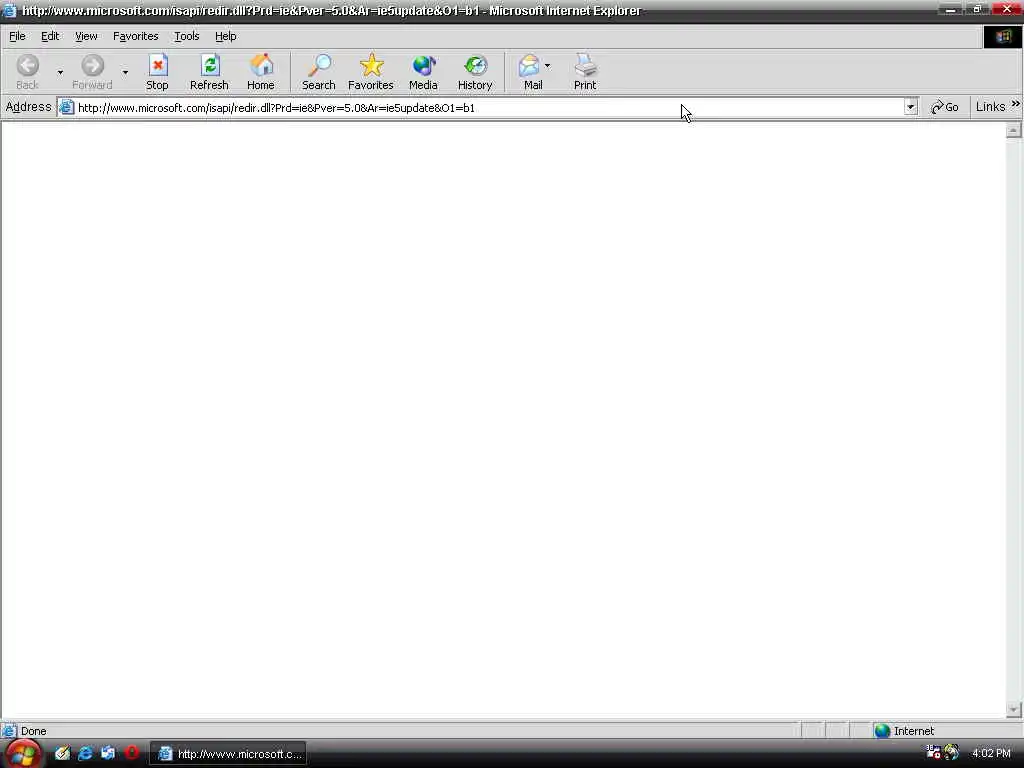The width and height of the screenshot is (1024, 768).
Task: Click the Windows logo throbber icon
Action: pyautogui.click(x=1003, y=37)
